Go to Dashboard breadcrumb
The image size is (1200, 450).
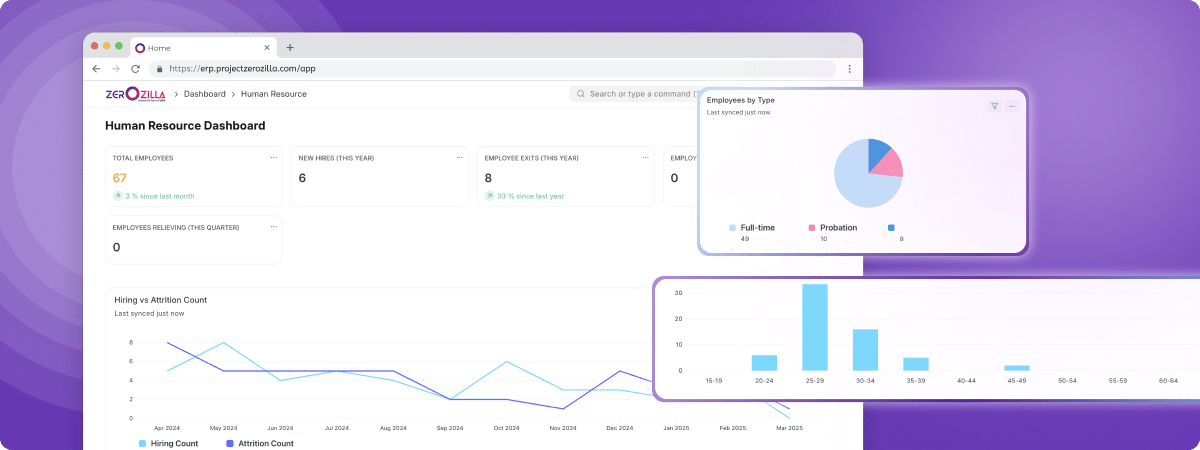click(204, 94)
